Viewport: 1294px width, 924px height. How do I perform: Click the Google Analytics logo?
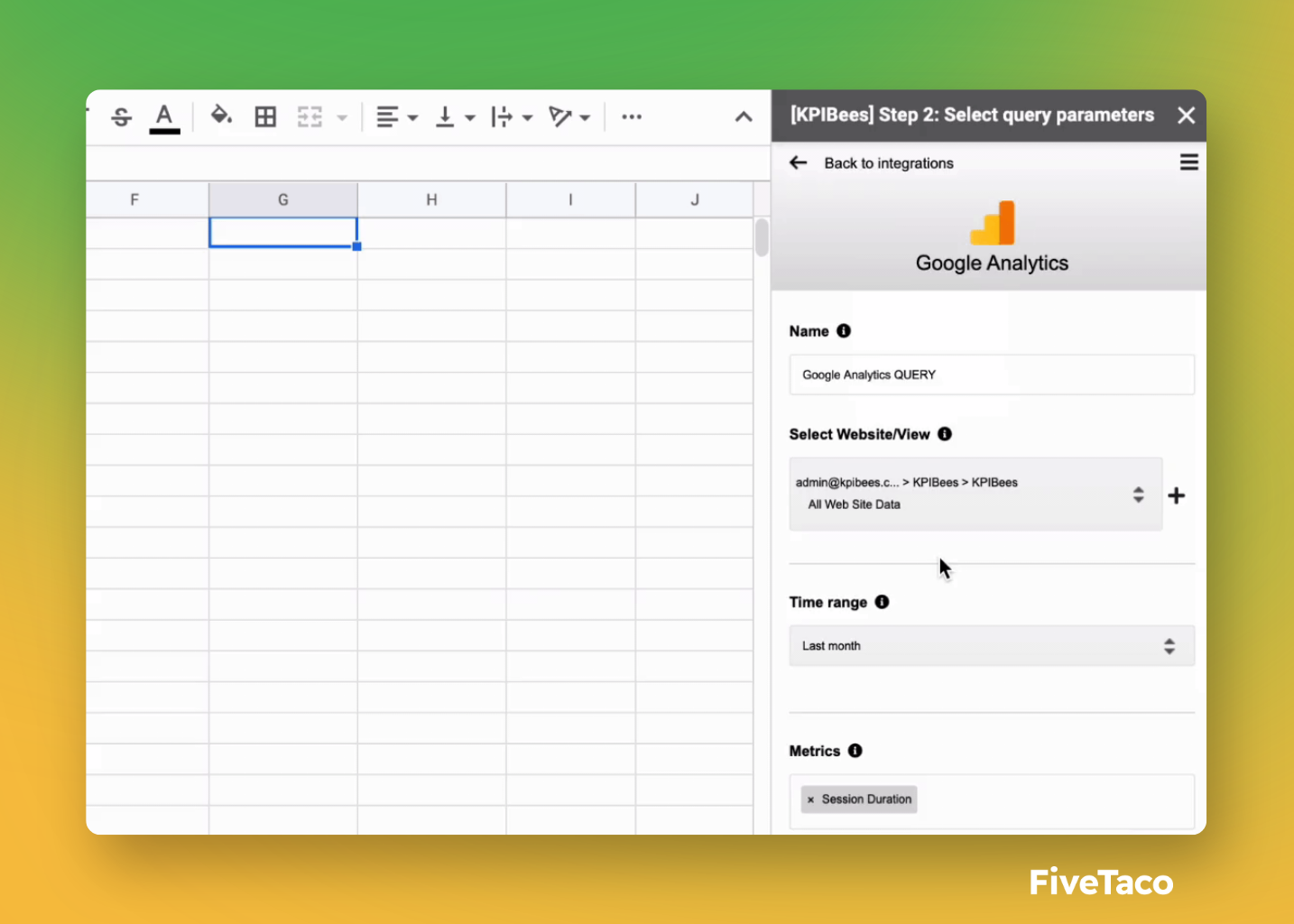point(992,223)
